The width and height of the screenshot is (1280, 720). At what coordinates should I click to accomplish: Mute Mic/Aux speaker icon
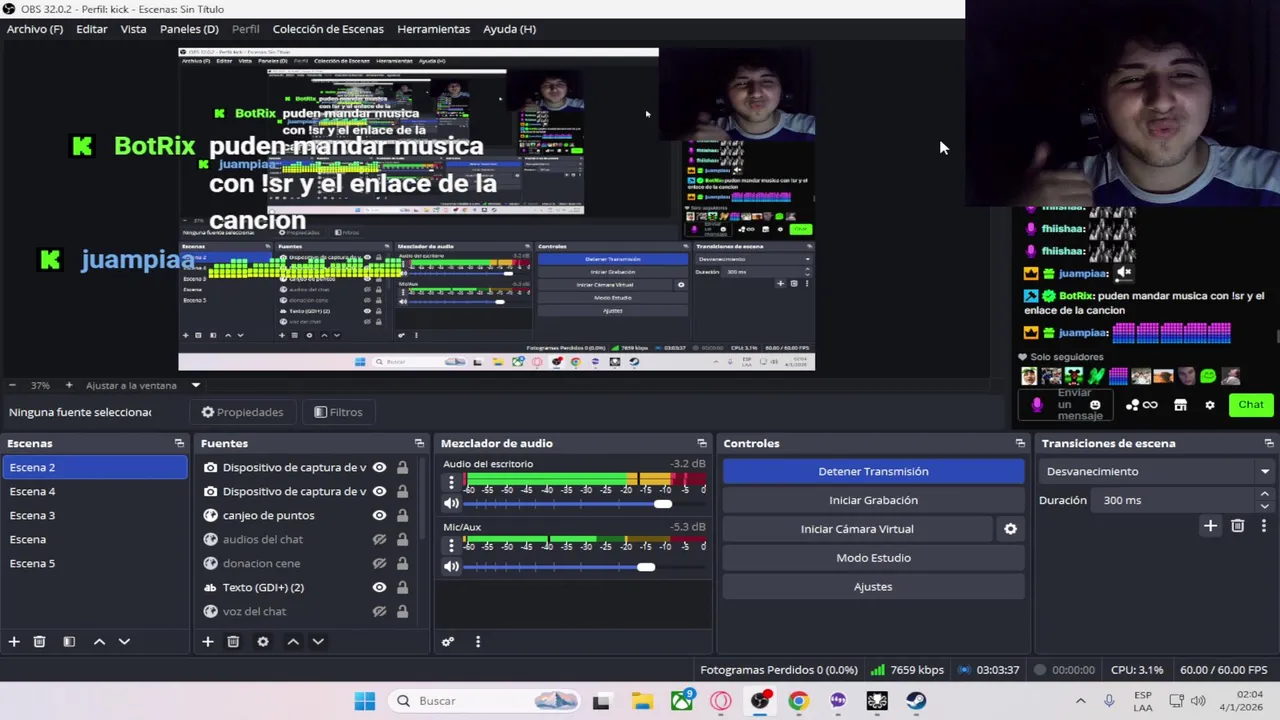pyautogui.click(x=451, y=566)
